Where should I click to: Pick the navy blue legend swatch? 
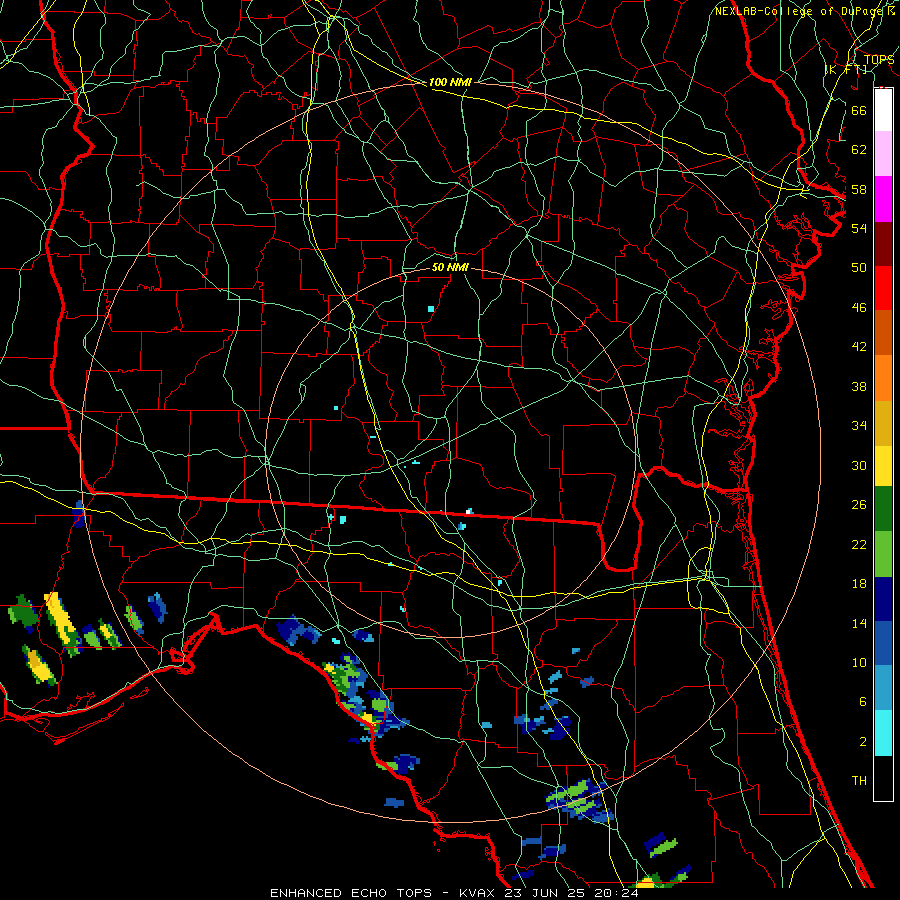[x=883, y=599]
